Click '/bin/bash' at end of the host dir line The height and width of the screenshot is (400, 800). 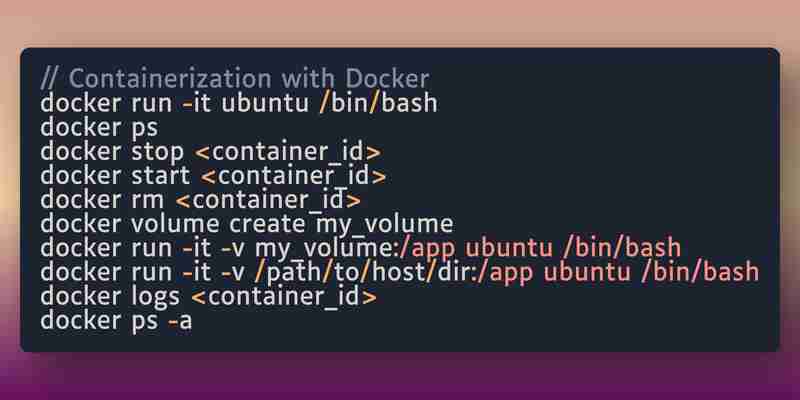[699, 272]
